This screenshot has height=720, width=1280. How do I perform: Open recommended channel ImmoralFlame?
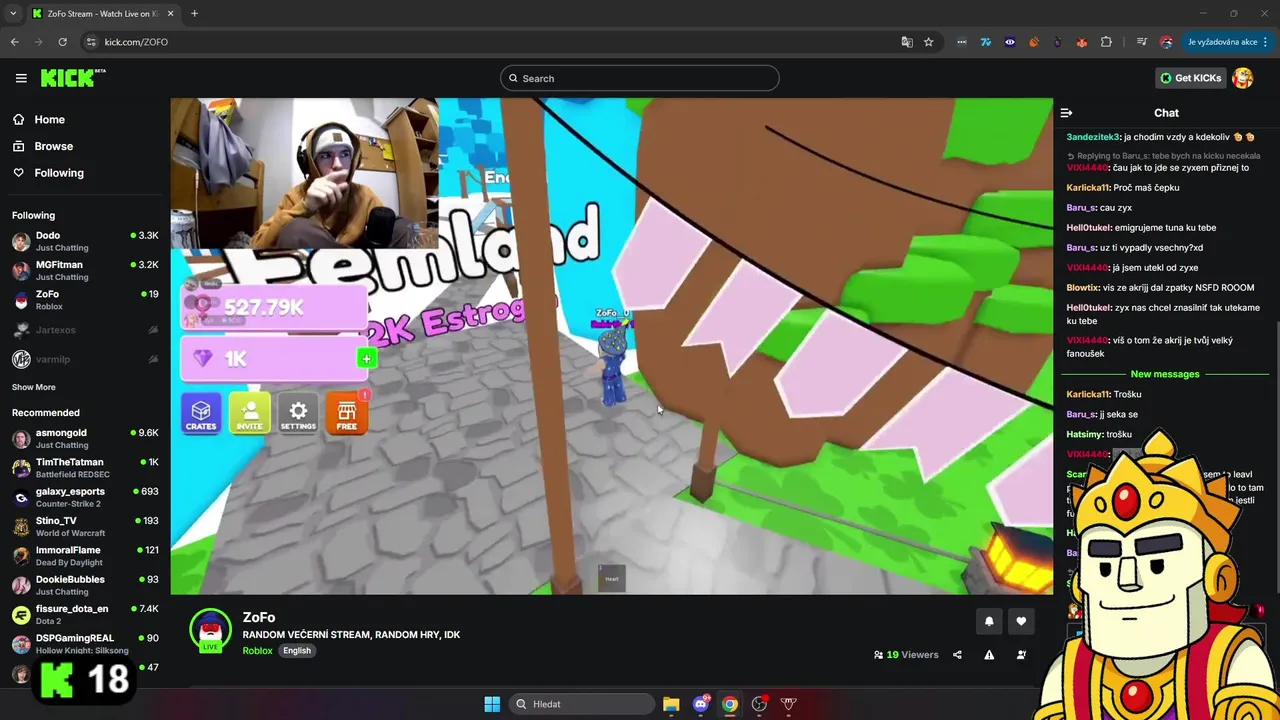pyautogui.click(x=85, y=556)
